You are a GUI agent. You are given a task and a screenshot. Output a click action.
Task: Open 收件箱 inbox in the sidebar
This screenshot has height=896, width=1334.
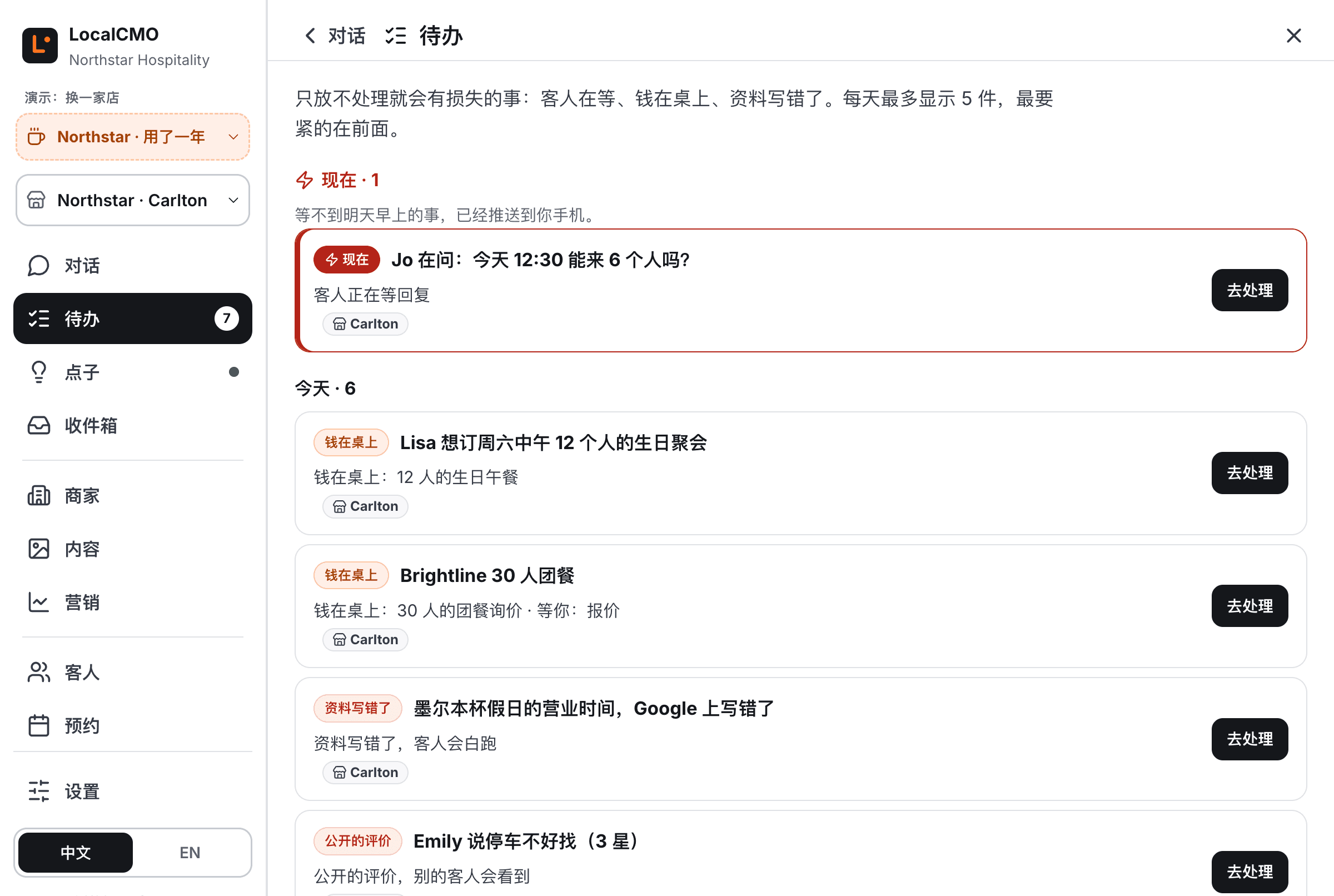point(132,425)
